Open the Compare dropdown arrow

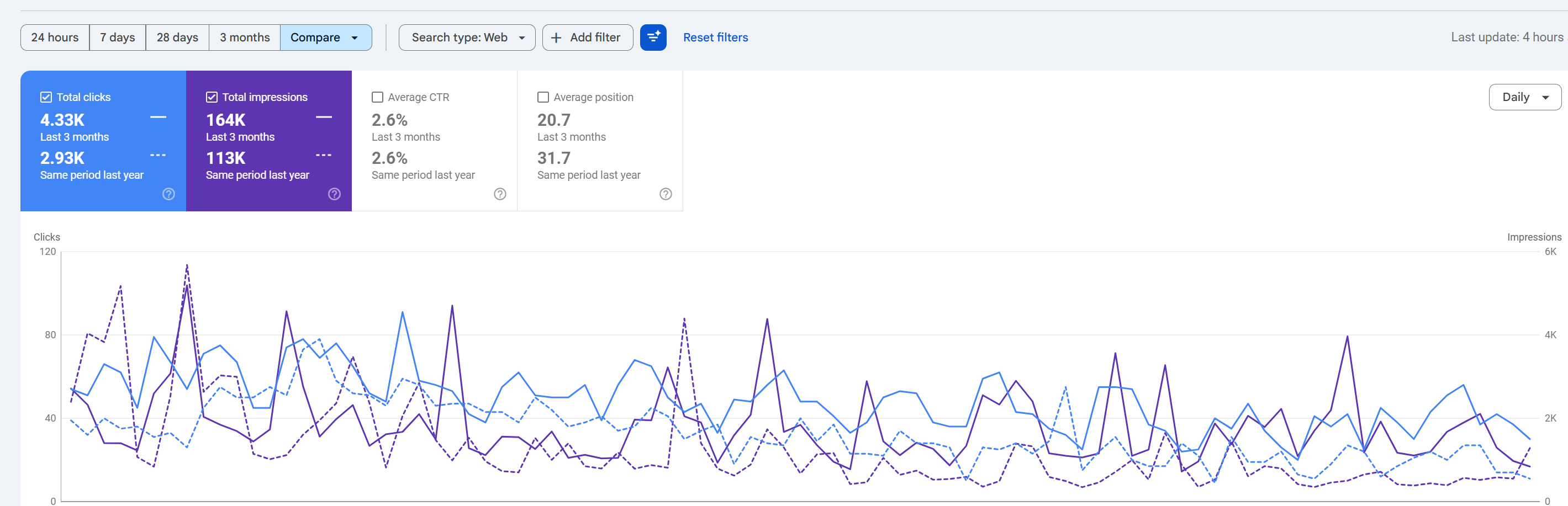[355, 38]
